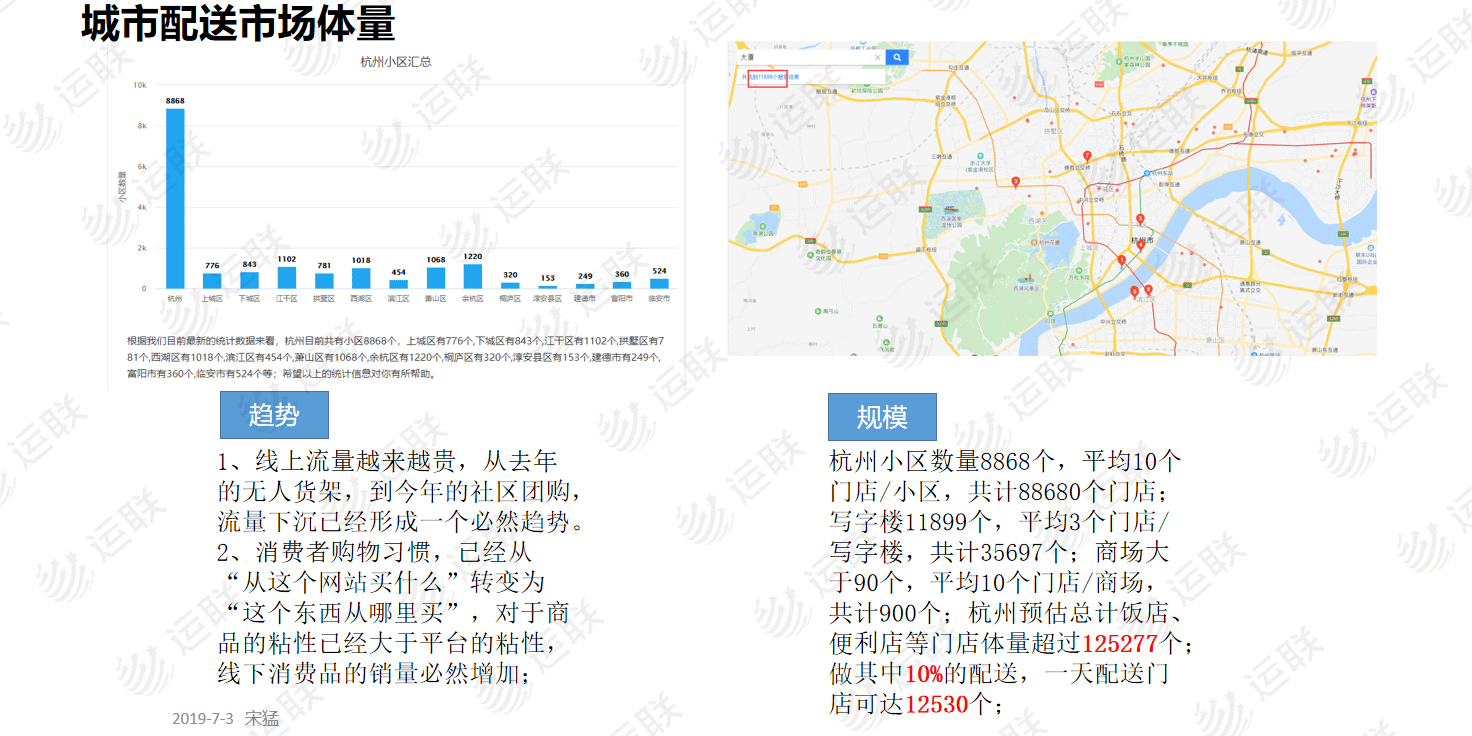The height and width of the screenshot is (736, 1472).
Task: Click the 上城区 bar in chart
Action: [x=212, y=281]
